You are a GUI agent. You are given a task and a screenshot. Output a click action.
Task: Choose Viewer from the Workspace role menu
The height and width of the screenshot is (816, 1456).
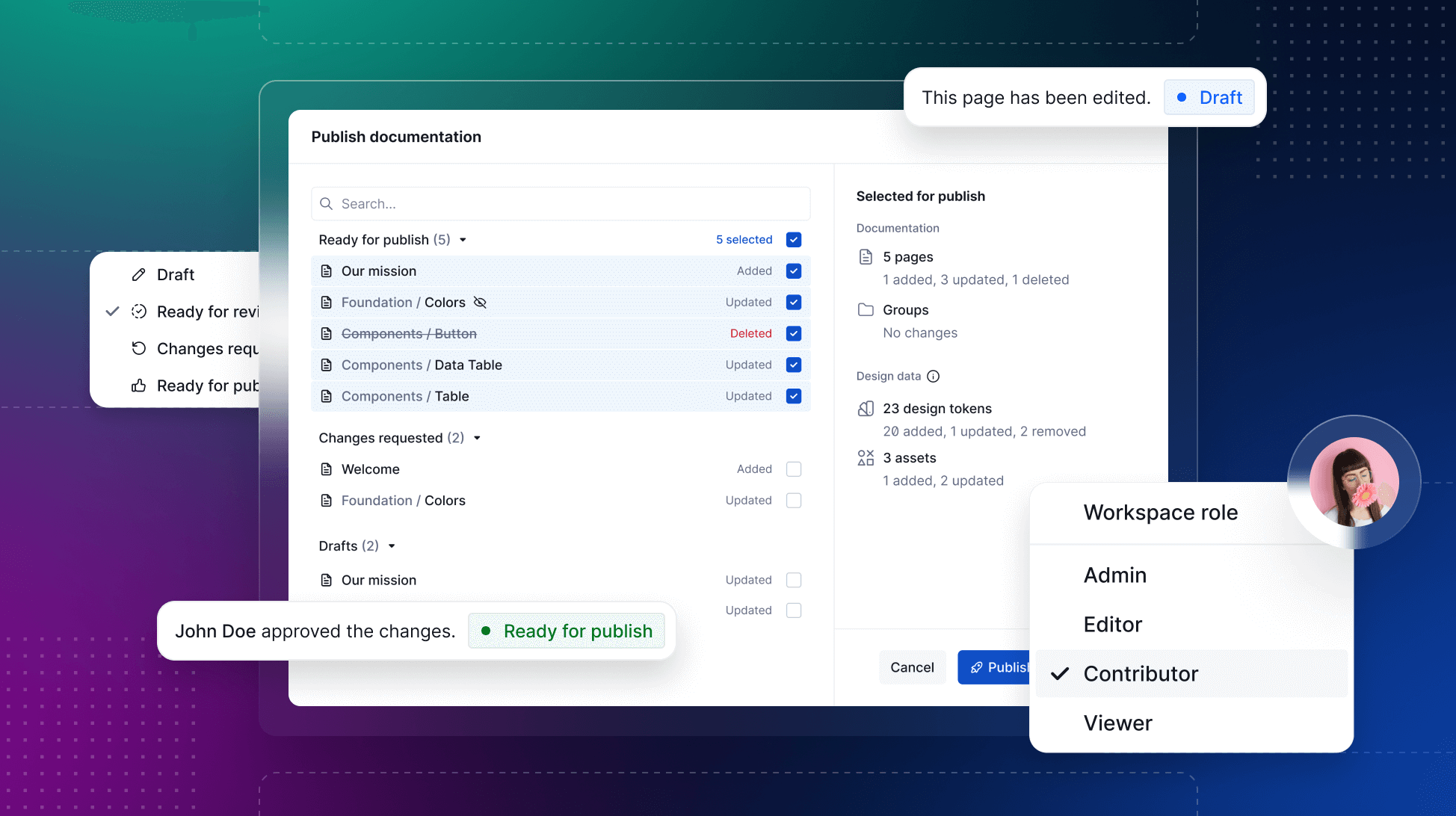(1117, 723)
